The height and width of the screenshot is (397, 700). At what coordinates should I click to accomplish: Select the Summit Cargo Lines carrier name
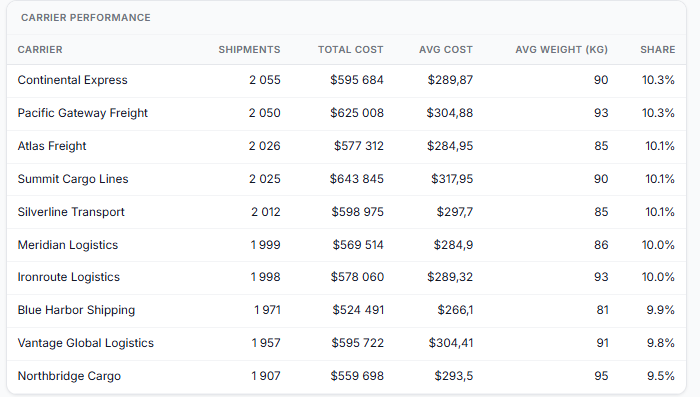pyautogui.click(x=73, y=179)
